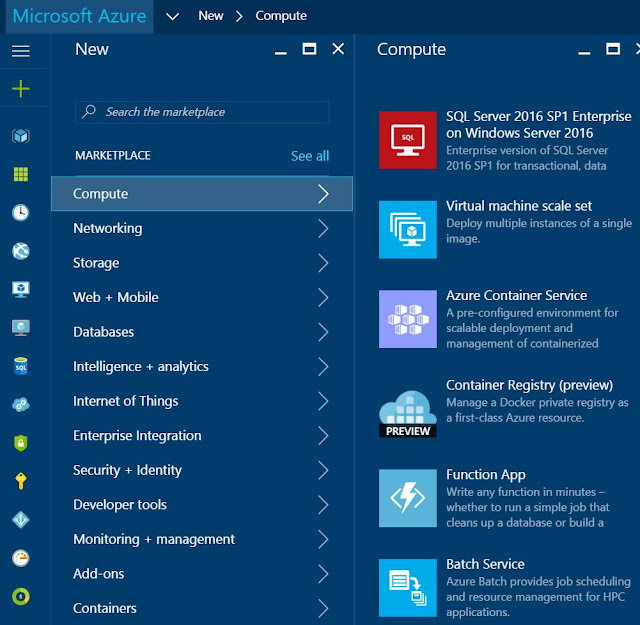Open the cube resource icon in the sidebar

(21, 136)
